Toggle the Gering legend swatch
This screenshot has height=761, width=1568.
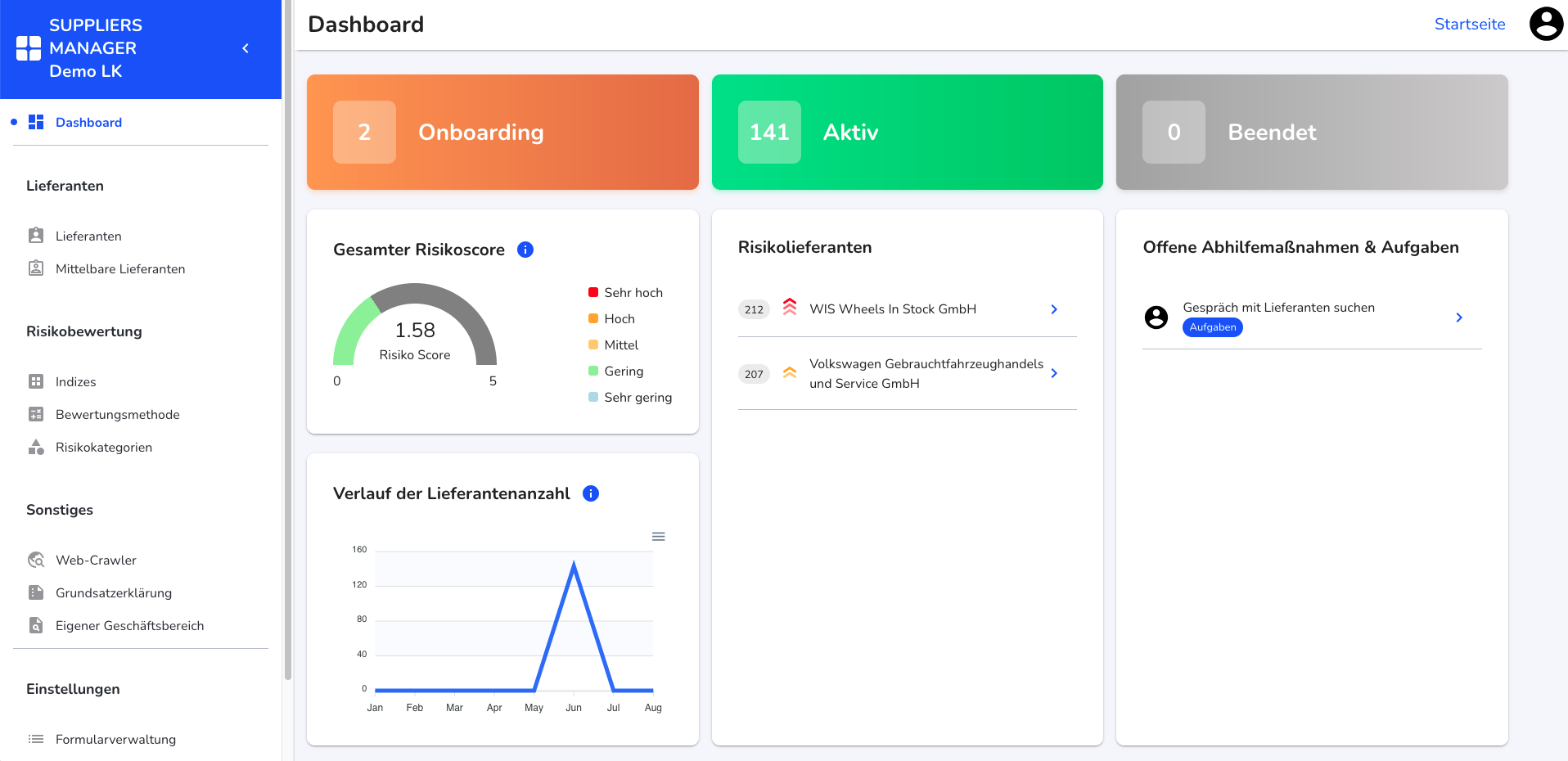pyautogui.click(x=593, y=371)
